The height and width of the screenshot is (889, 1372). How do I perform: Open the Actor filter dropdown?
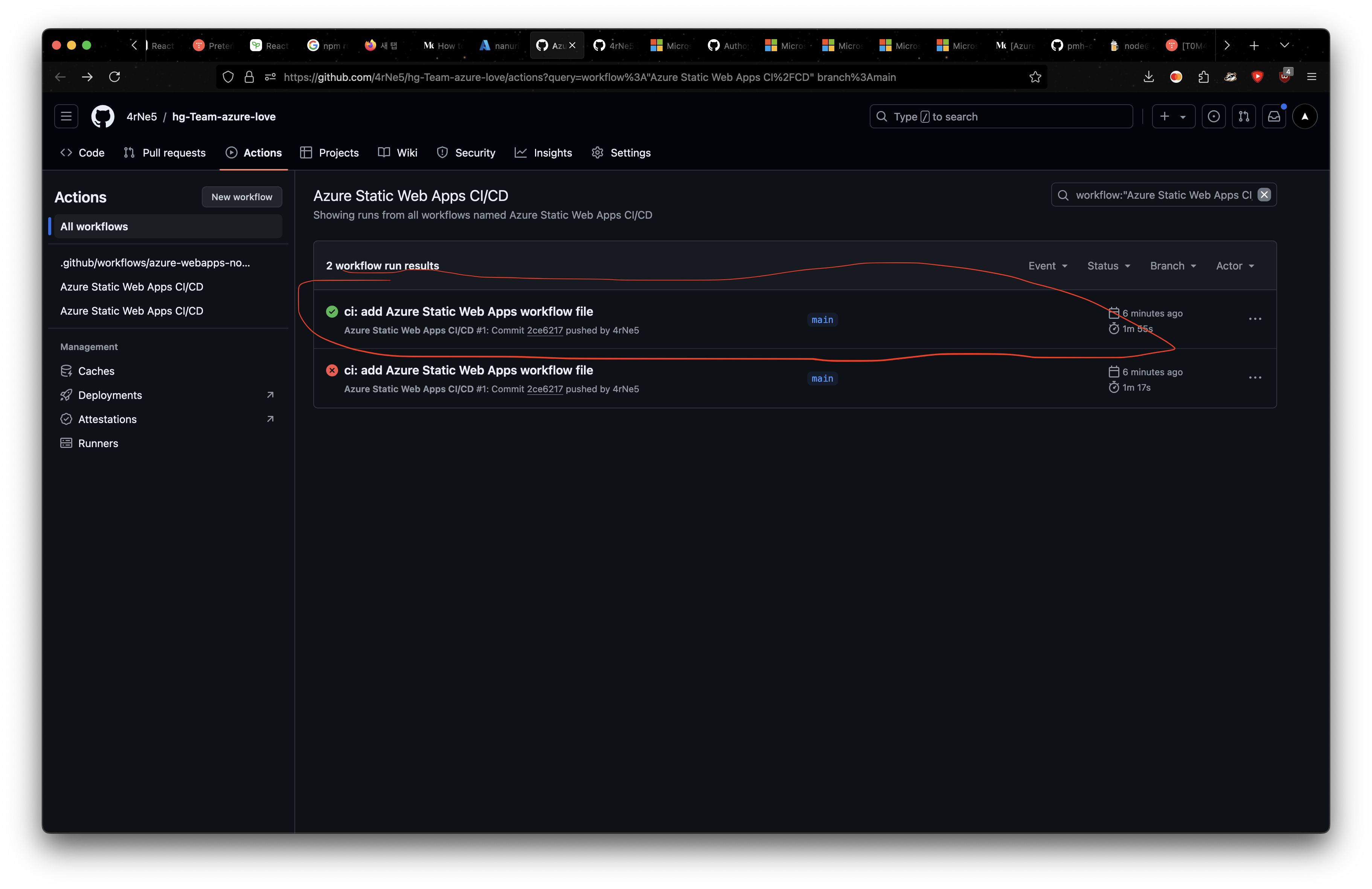point(1235,266)
